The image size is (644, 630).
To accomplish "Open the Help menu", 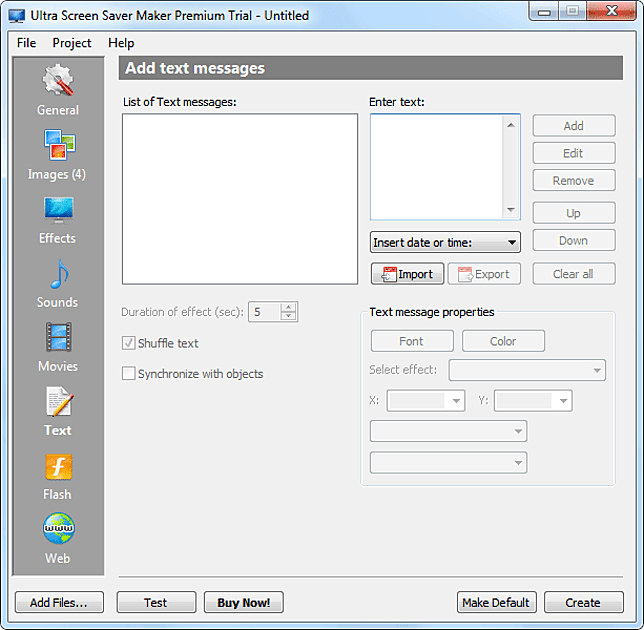I will pos(121,43).
